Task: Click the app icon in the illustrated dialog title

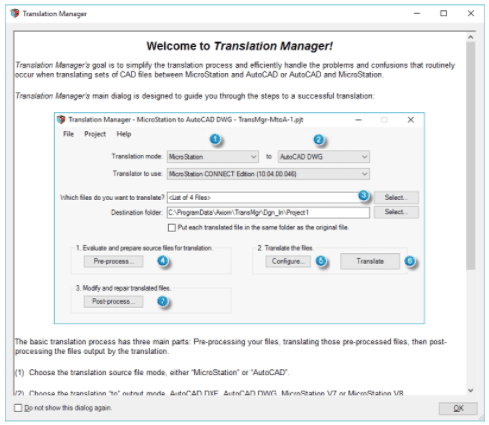Action: coord(61,120)
